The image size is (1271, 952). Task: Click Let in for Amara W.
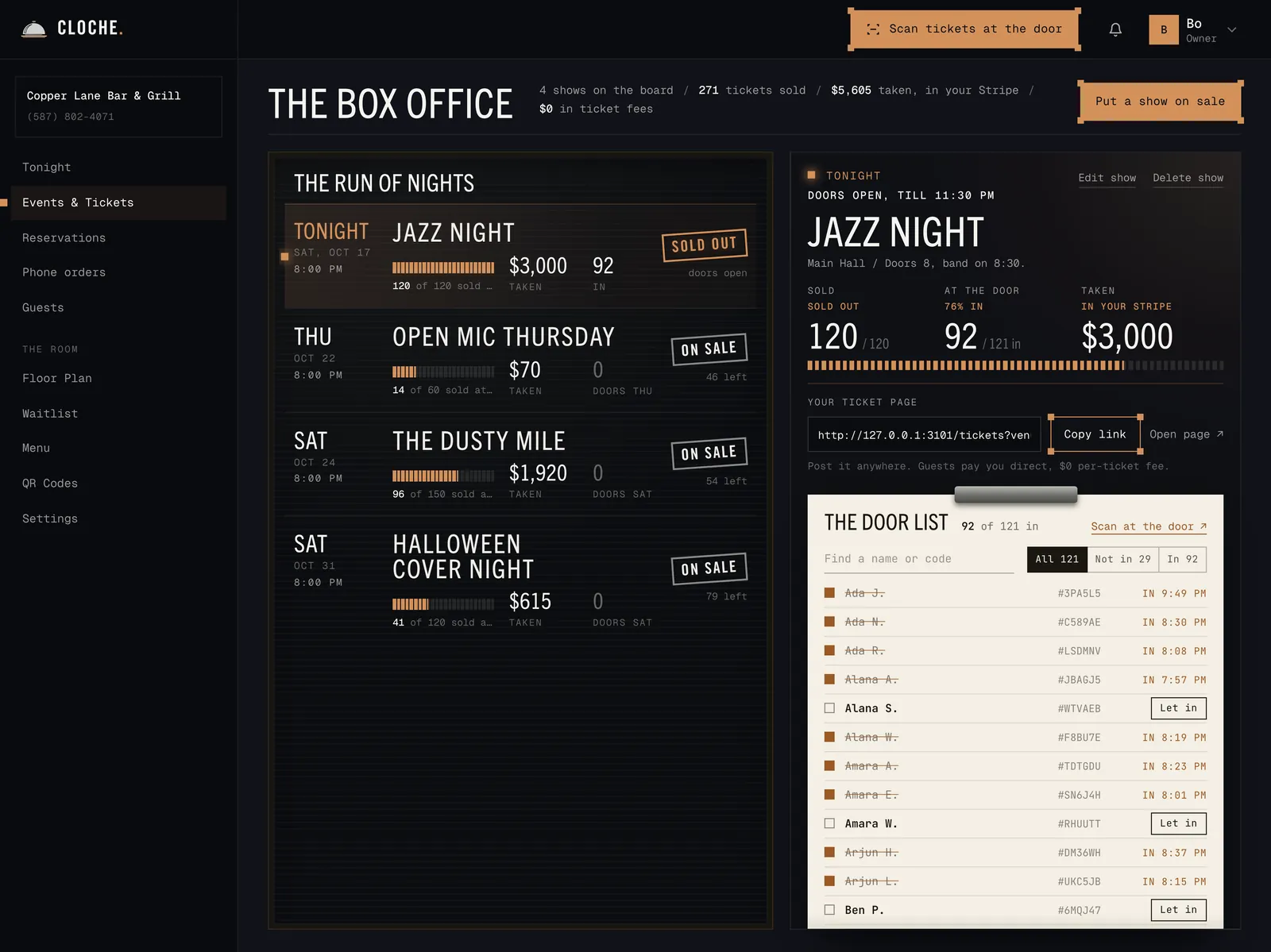click(1179, 823)
